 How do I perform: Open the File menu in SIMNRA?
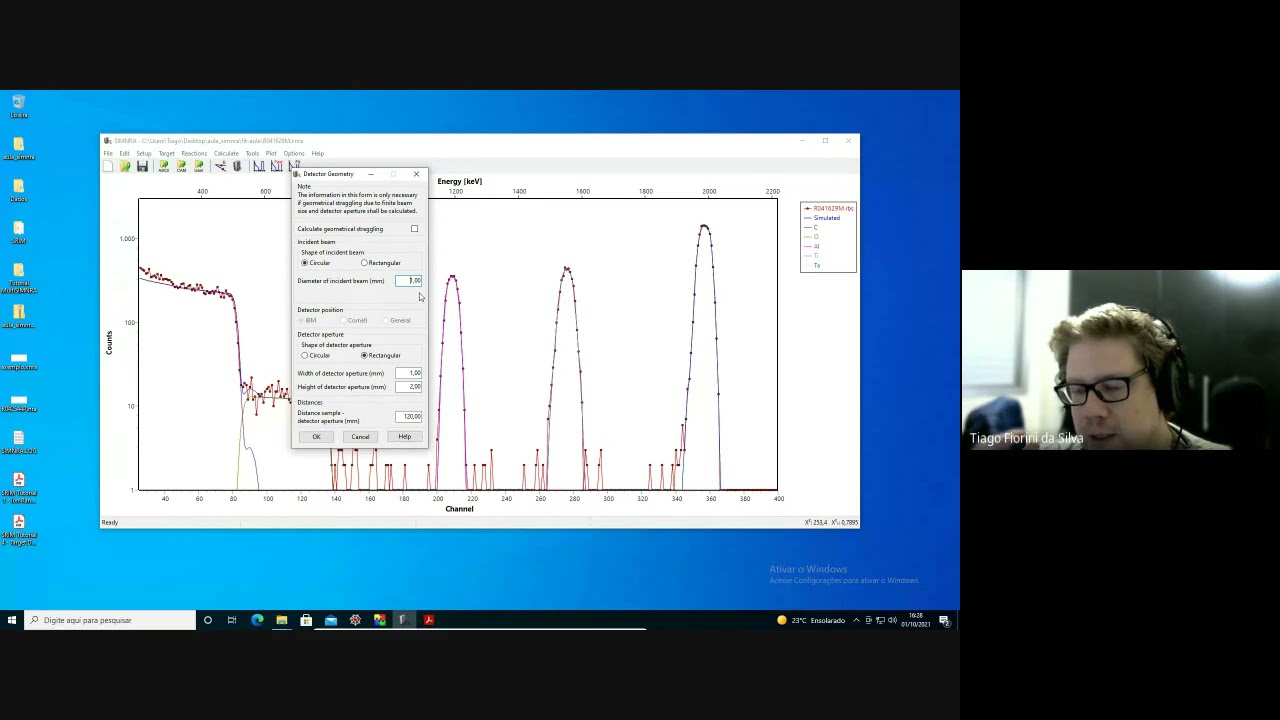click(108, 153)
